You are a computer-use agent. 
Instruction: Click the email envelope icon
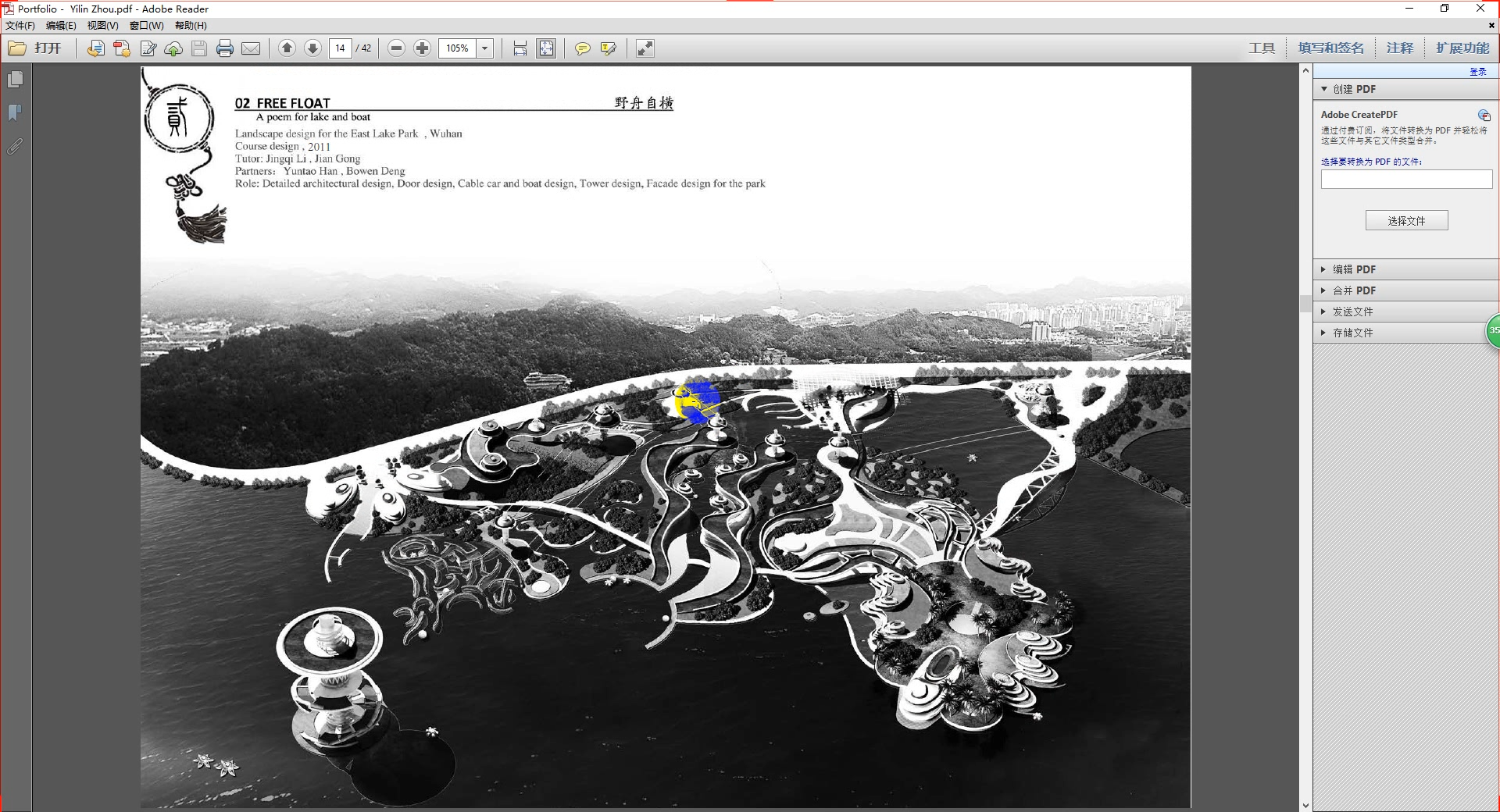tap(251, 48)
